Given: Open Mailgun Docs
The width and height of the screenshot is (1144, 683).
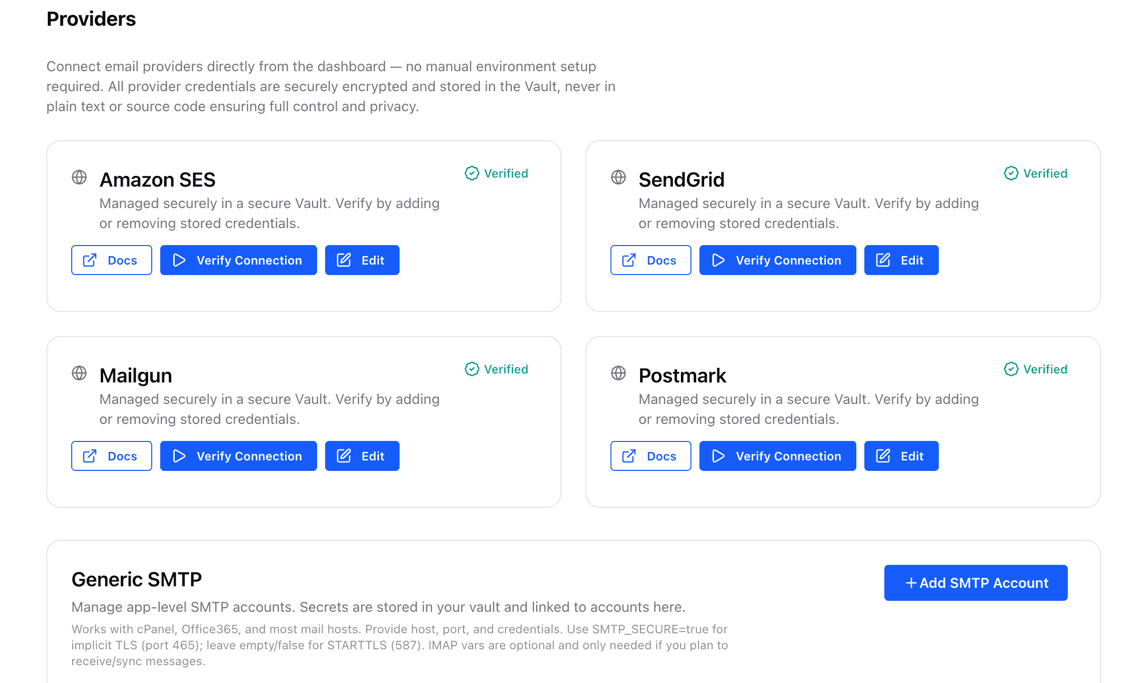Looking at the screenshot, I should pos(111,456).
